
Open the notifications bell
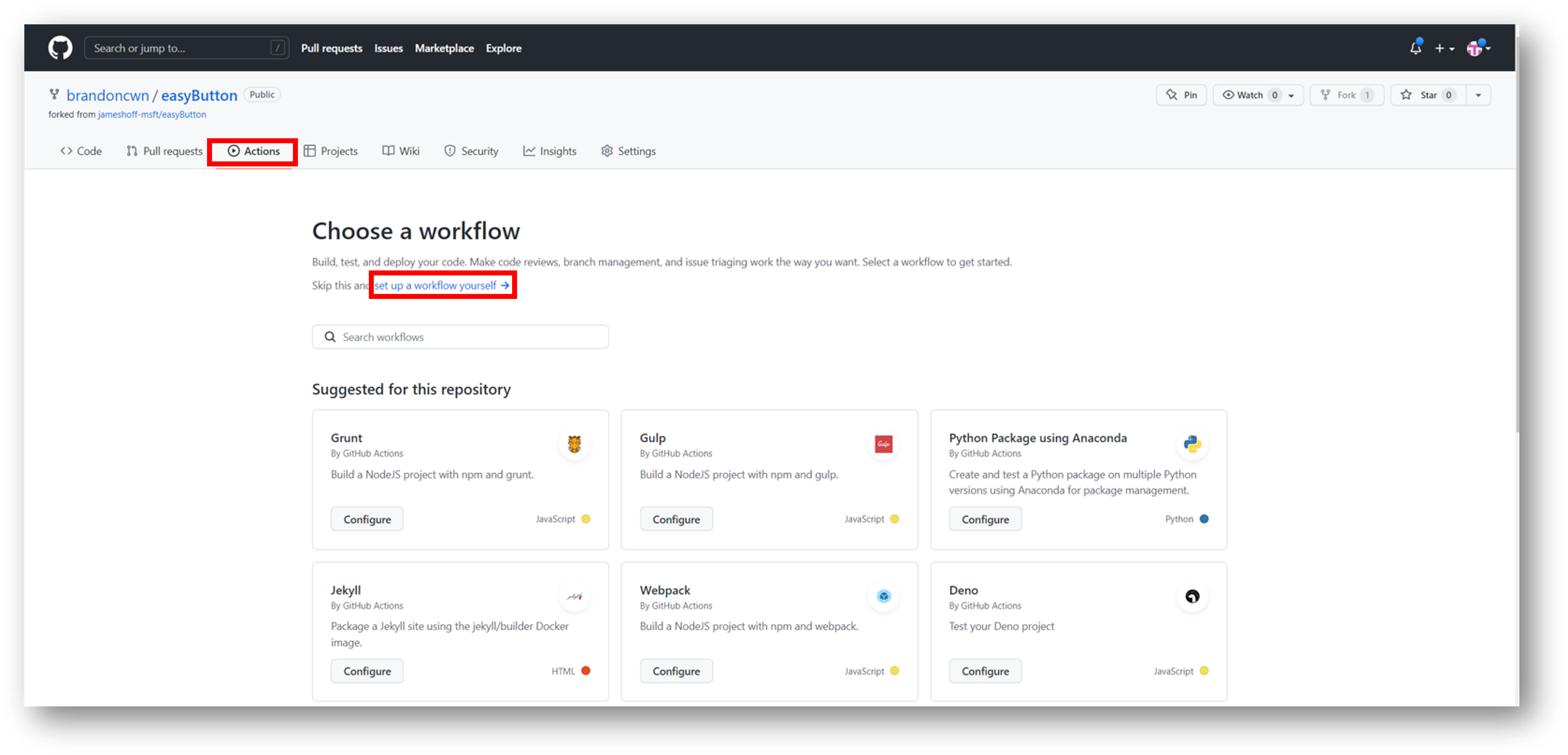(x=1415, y=48)
